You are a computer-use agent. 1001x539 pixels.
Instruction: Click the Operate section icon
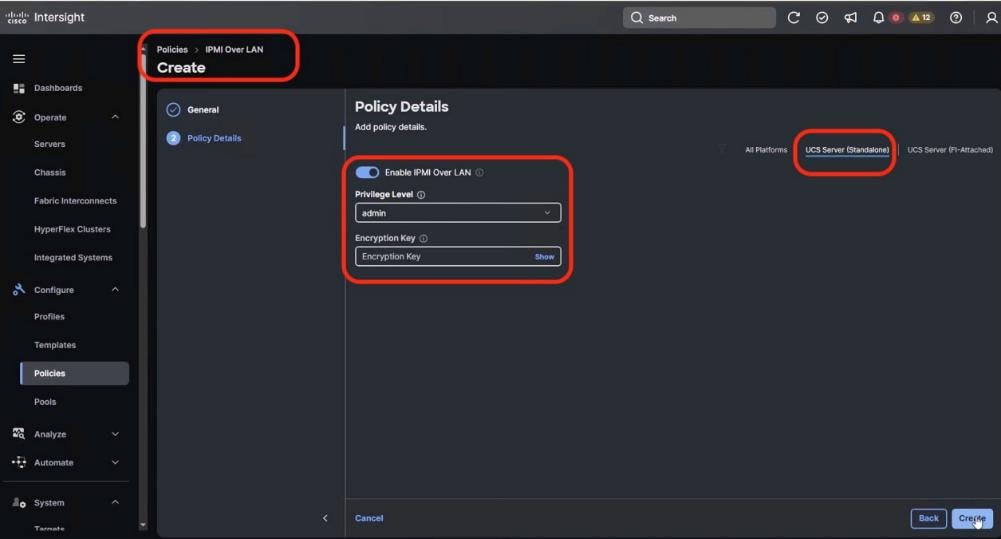pos(19,117)
